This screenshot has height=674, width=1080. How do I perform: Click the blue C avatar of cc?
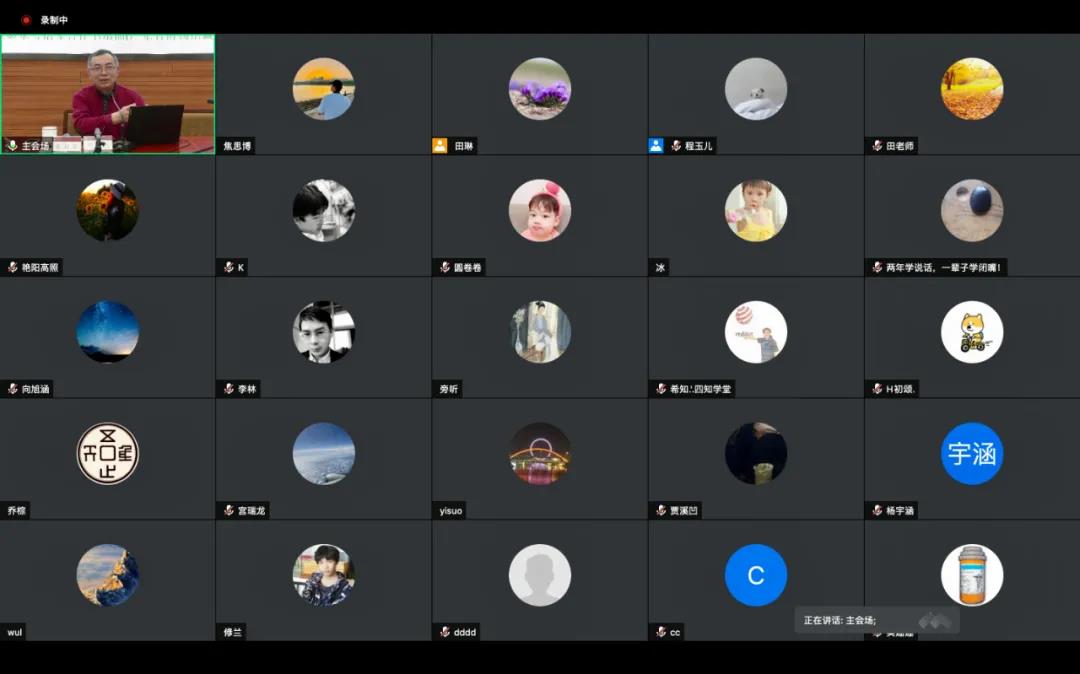click(x=755, y=575)
